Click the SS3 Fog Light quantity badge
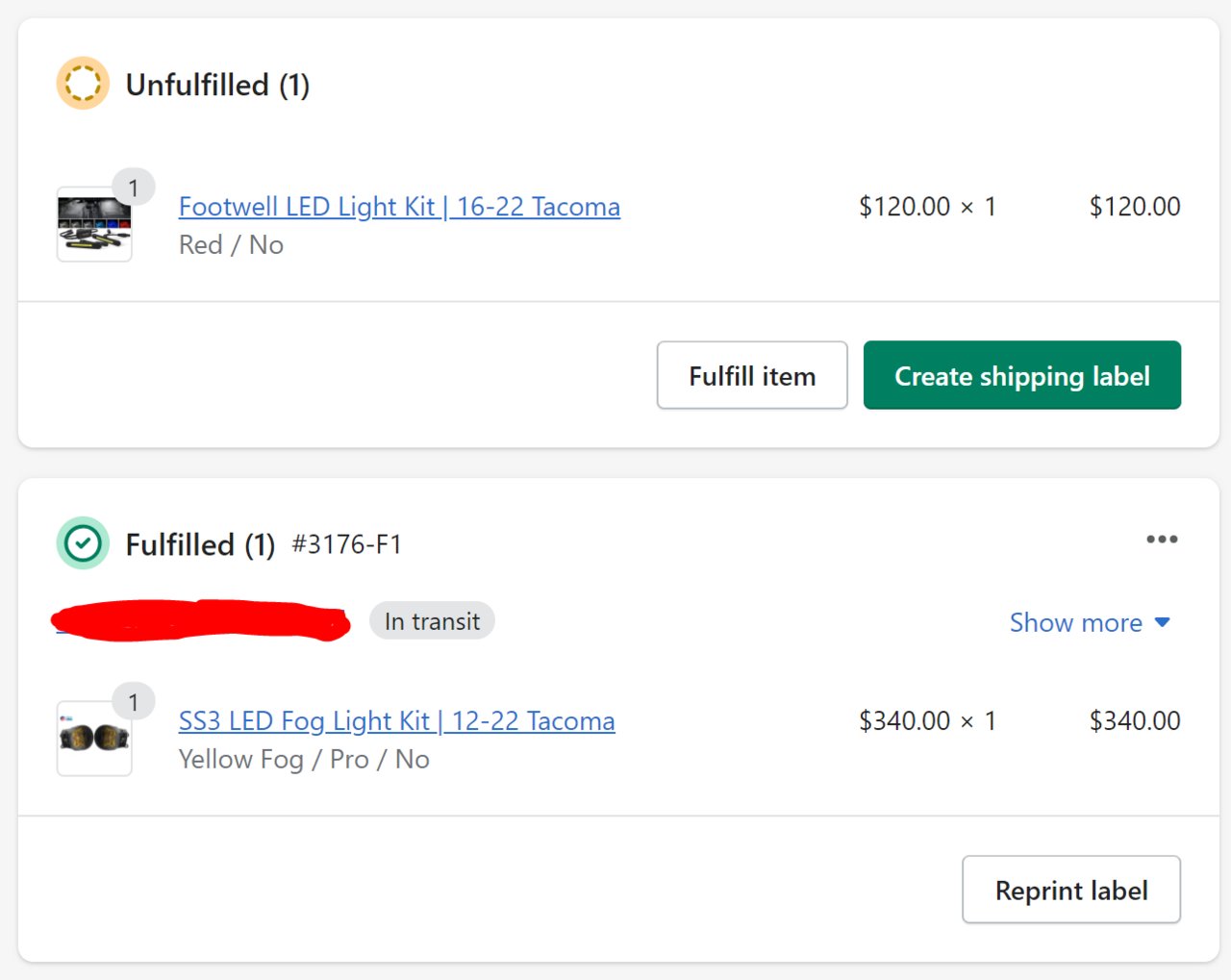Viewport: 1231px width, 980px height. [134, 703]
